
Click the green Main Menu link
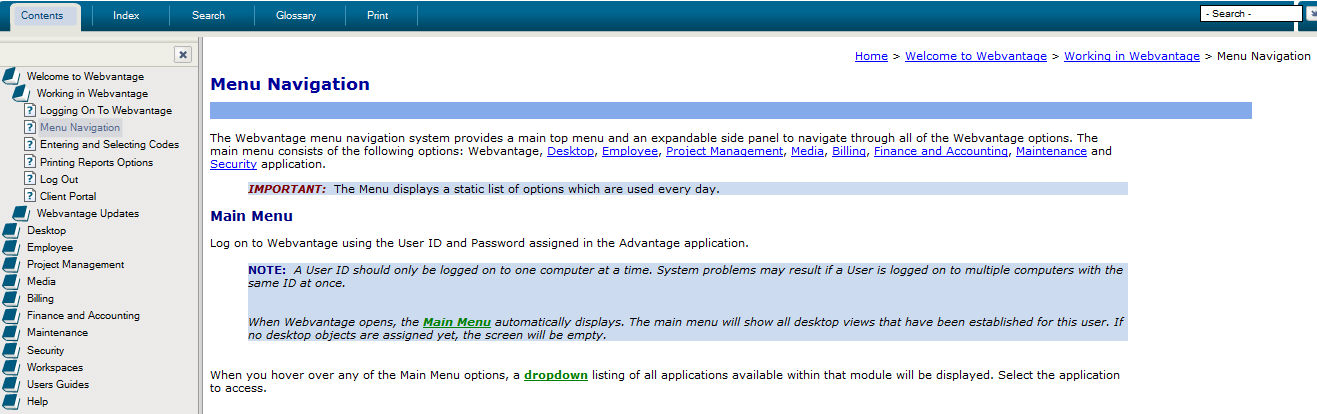click(456, 322)
